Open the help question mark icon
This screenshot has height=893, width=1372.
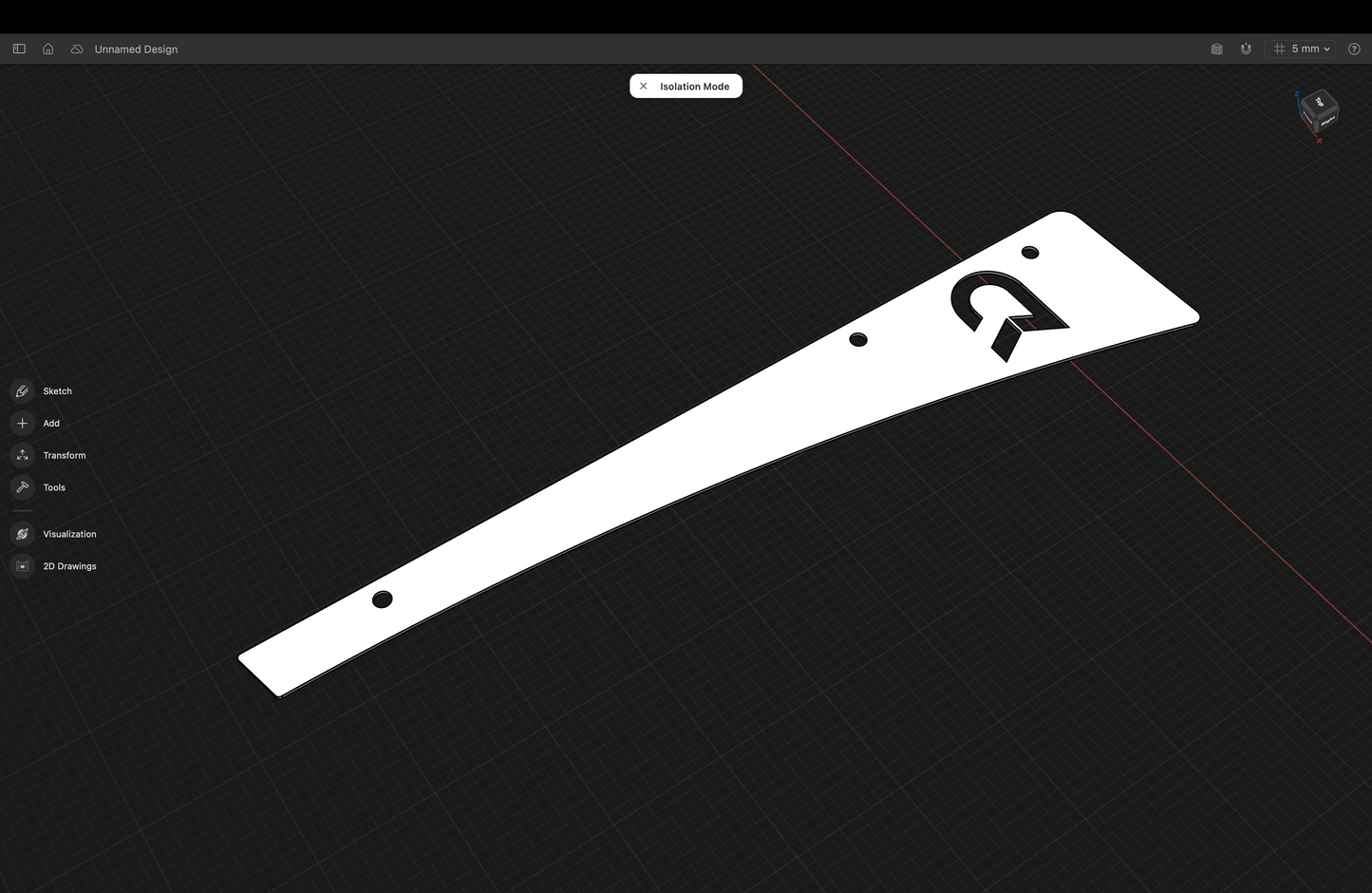(x=1354, y=48)
